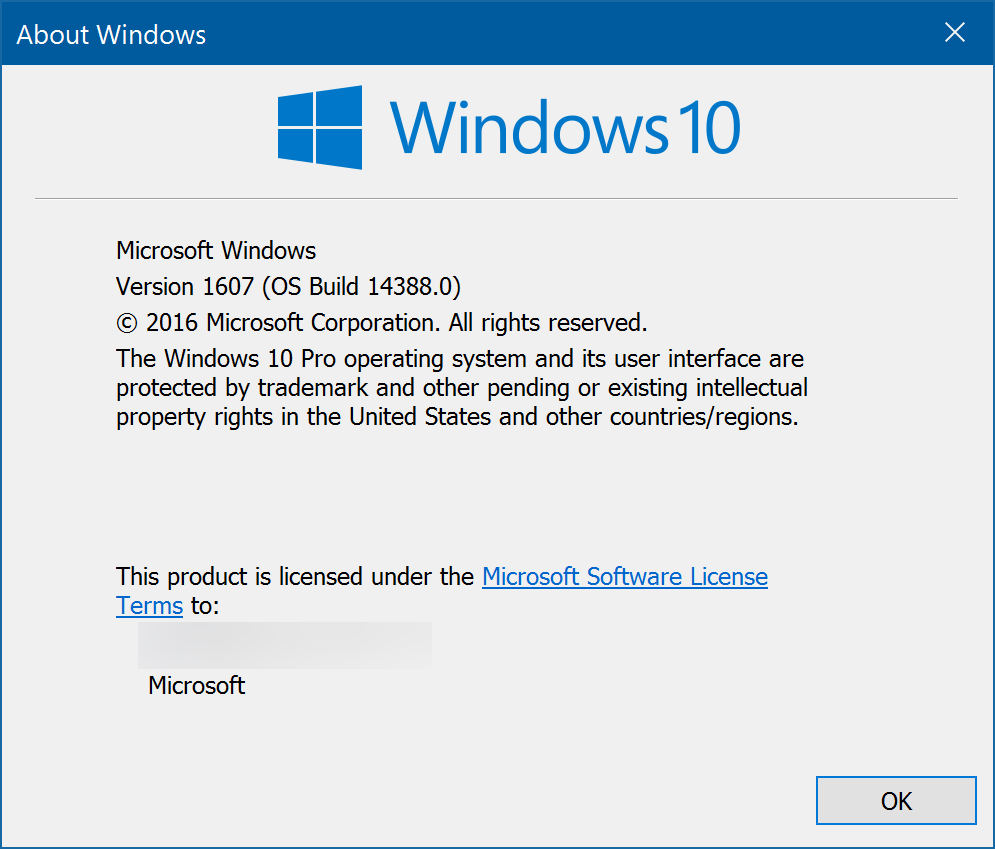Select the Microsoft Windows heading line
Image resolution: width=995 pixels, height=849 pixels.
click(216, 250)
